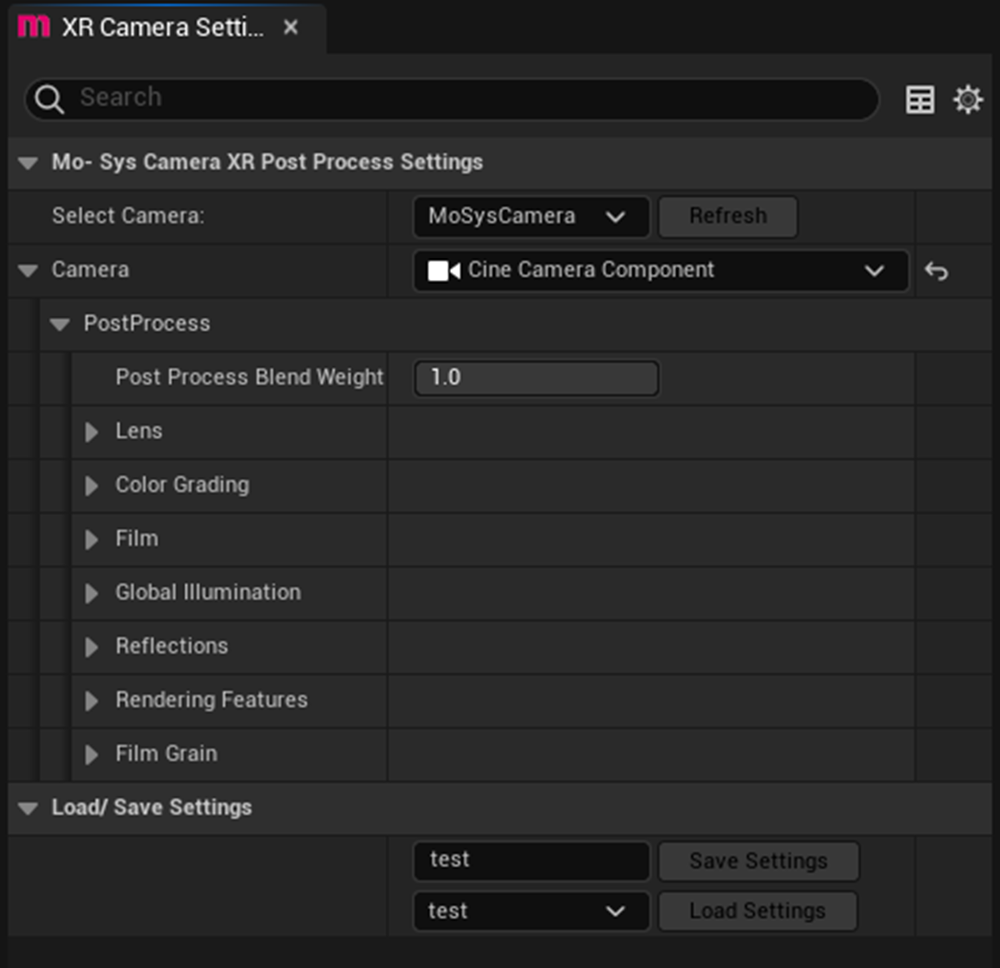Expand the Film section
Viewport: 1000px width, 968px height.
[x=92, y=539]
